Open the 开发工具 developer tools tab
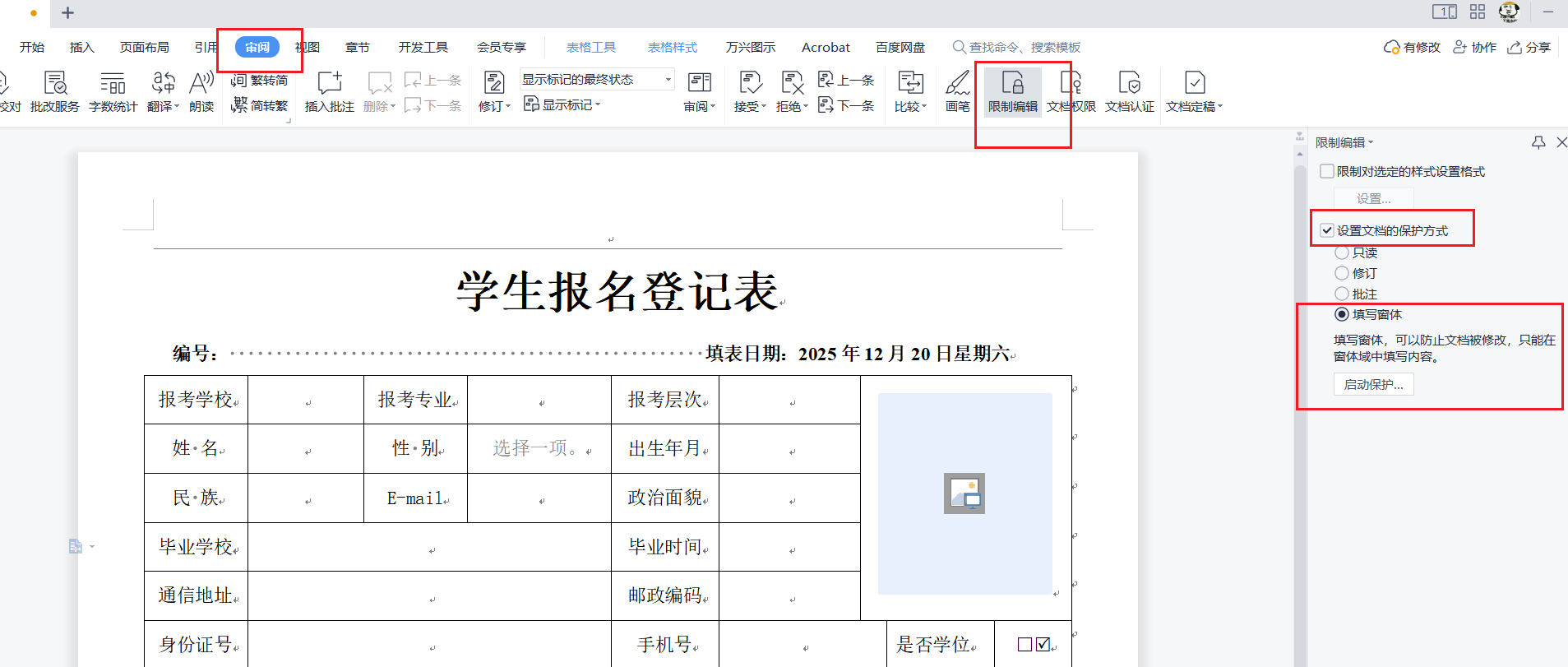 423,48
